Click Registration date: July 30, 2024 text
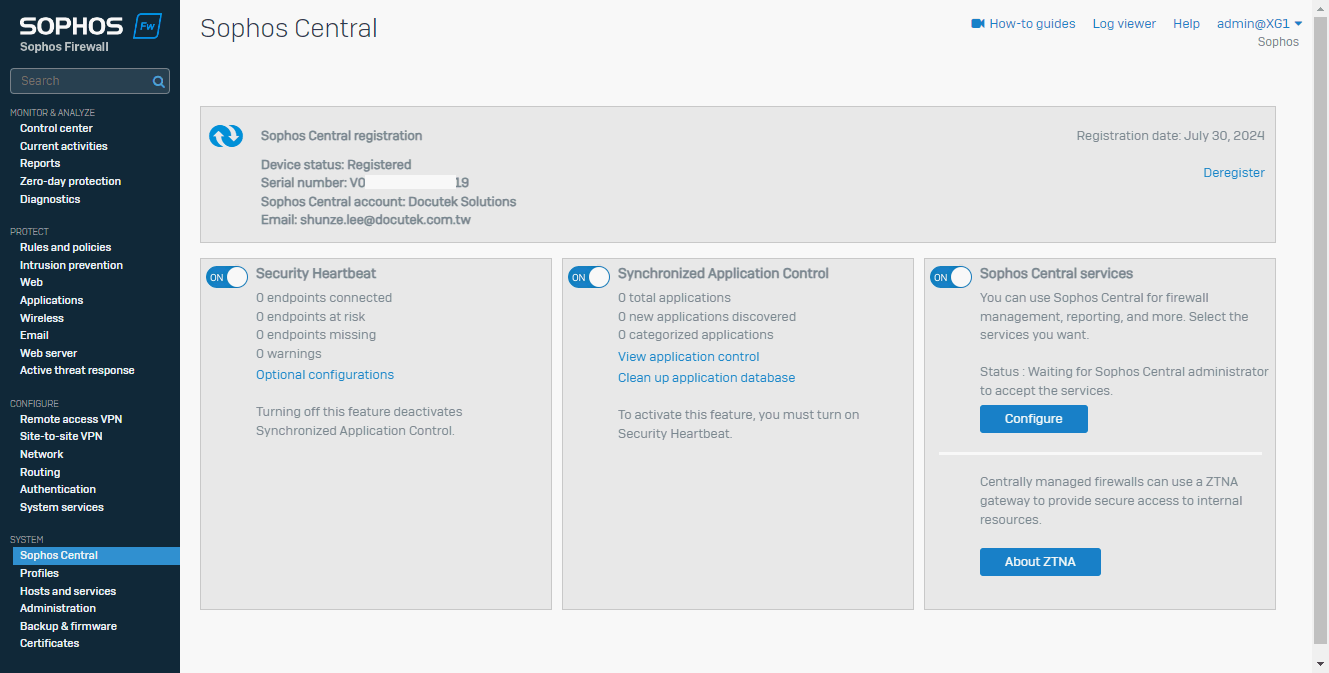Screen dimensions: 1329x673 coord(1171,136)
